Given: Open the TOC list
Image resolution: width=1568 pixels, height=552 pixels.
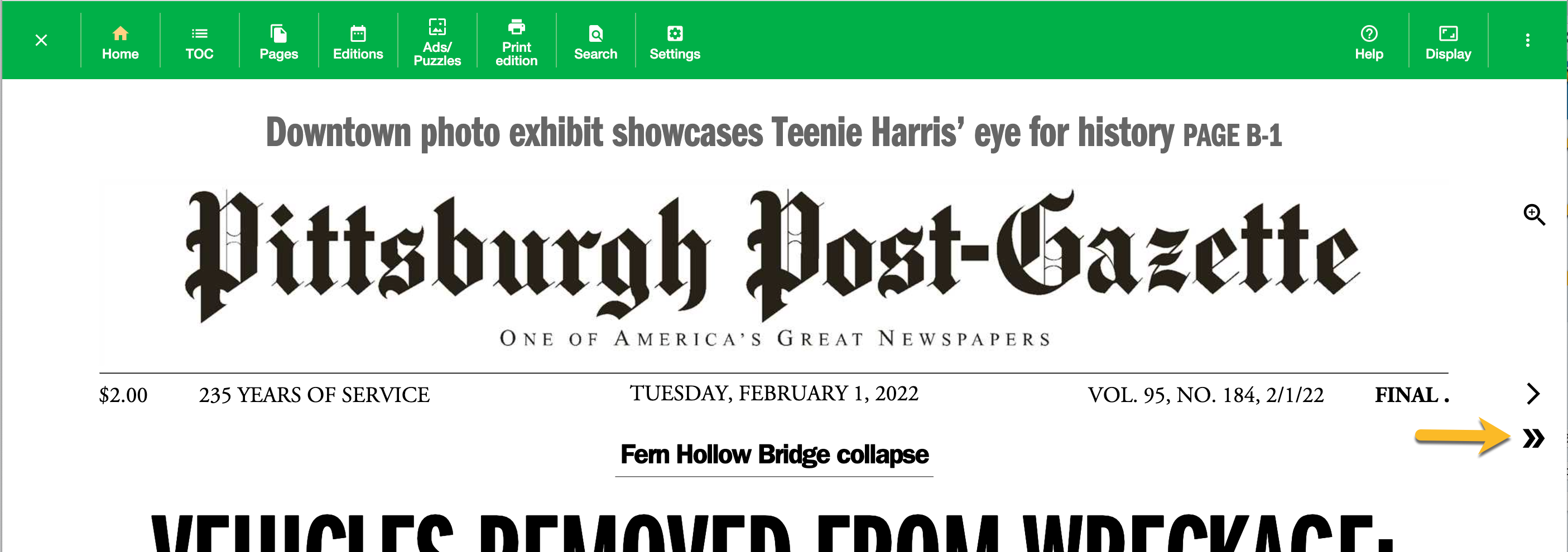Looking at the screenshot, I should click(x=199, y=42).
